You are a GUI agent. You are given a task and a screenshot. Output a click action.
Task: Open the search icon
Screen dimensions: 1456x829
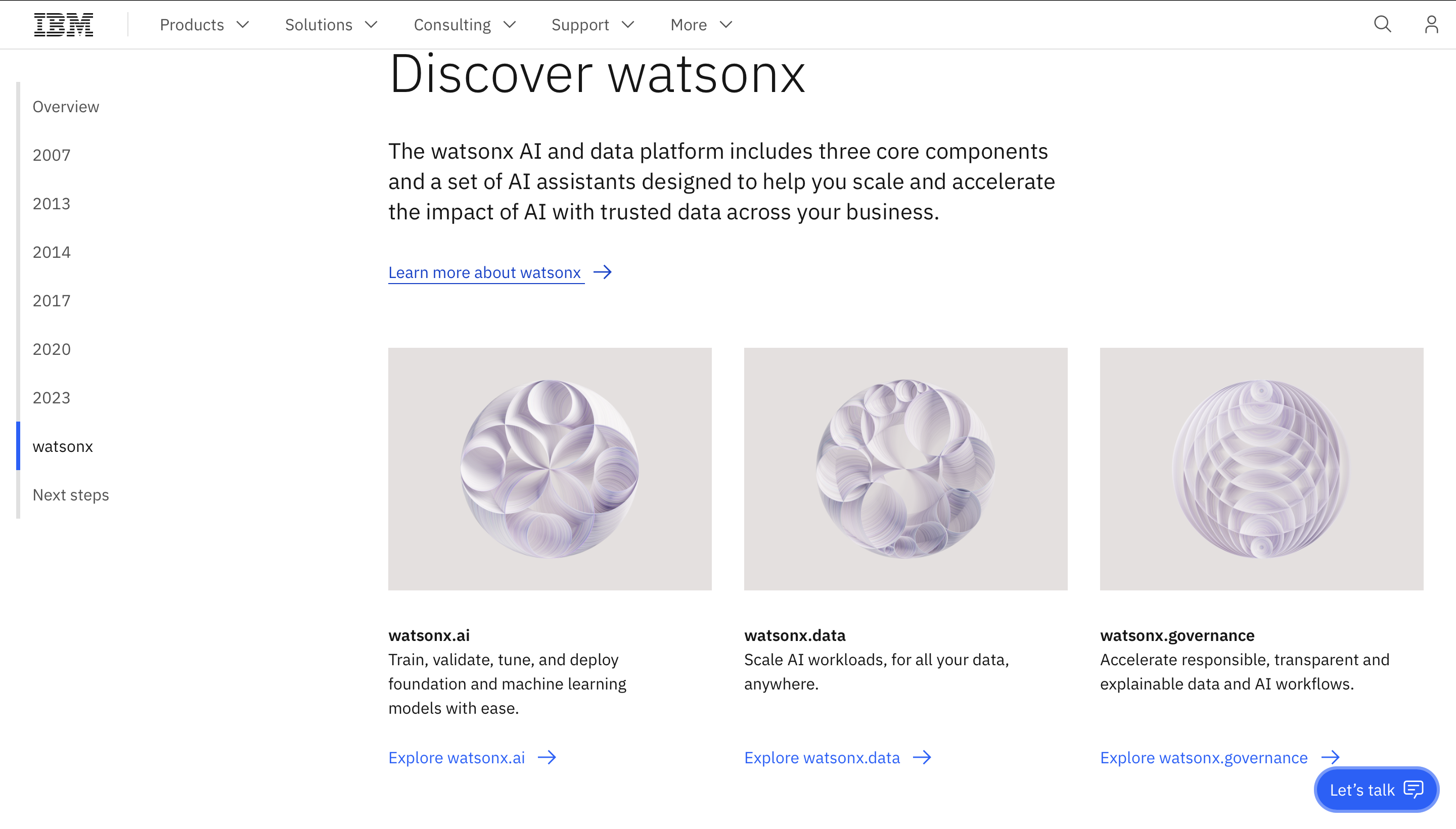point(1382,24)
